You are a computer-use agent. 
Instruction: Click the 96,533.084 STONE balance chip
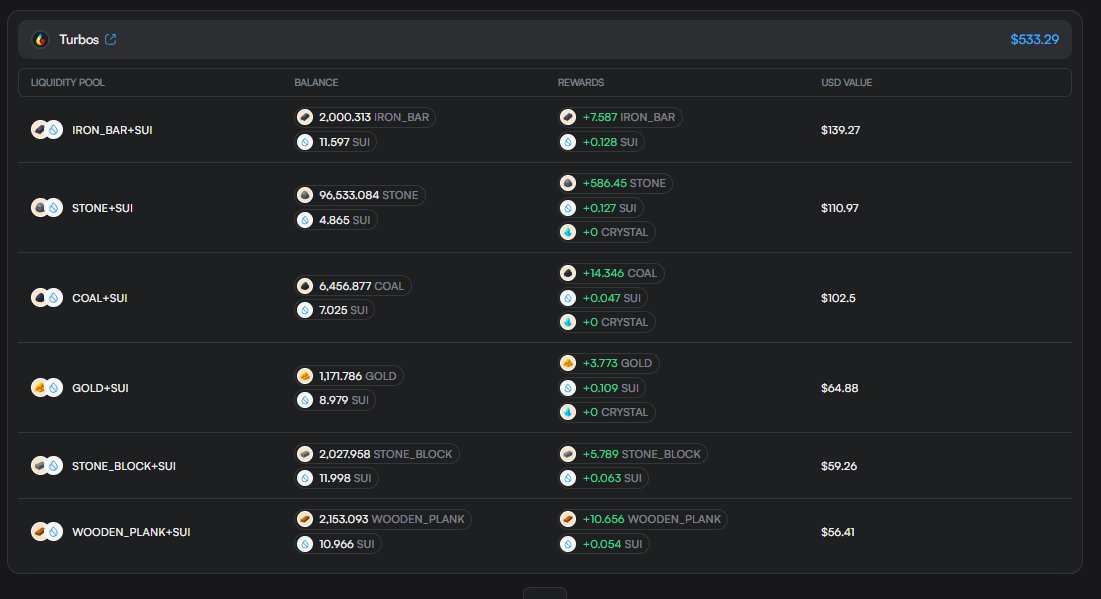360,195
